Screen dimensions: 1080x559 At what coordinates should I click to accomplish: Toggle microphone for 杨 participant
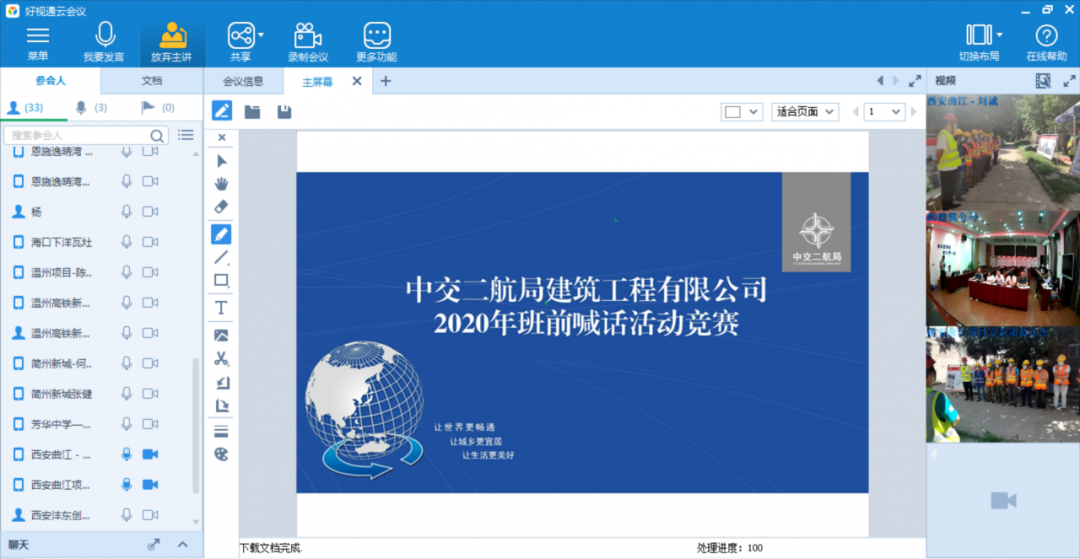click(x=126, y=212)
